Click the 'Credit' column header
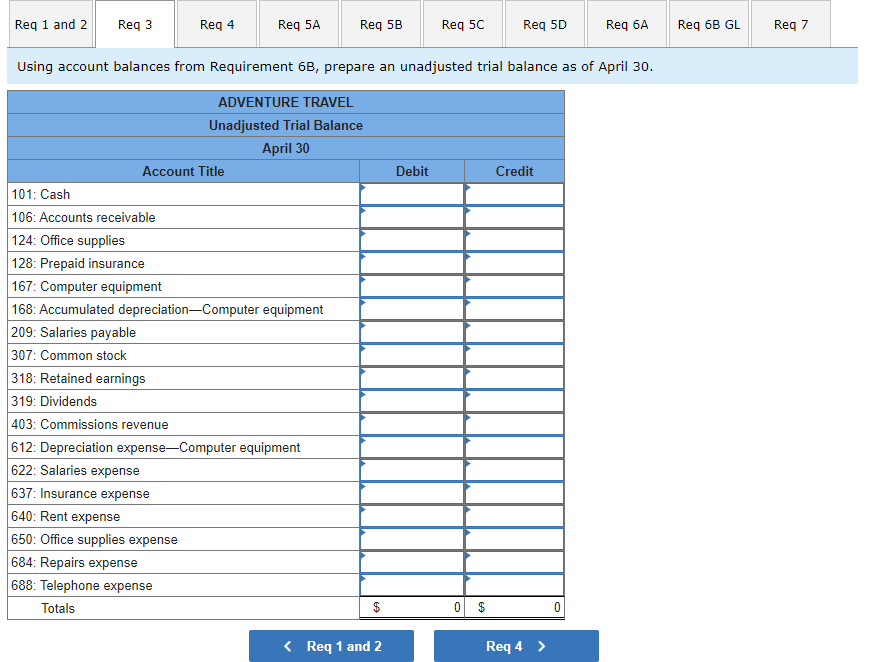 [514, 171]
